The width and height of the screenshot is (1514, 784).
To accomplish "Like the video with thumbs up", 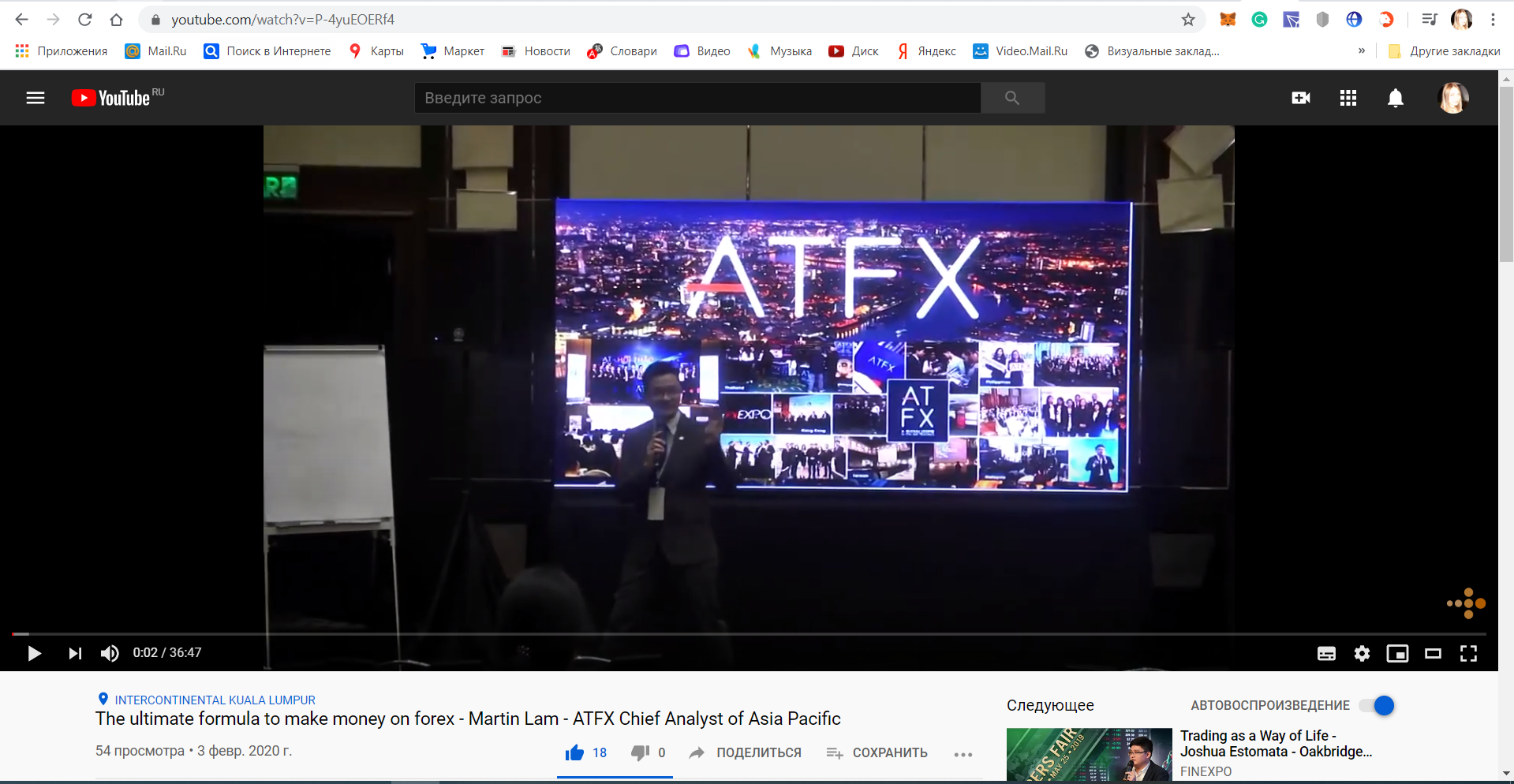I will point(574,752).
